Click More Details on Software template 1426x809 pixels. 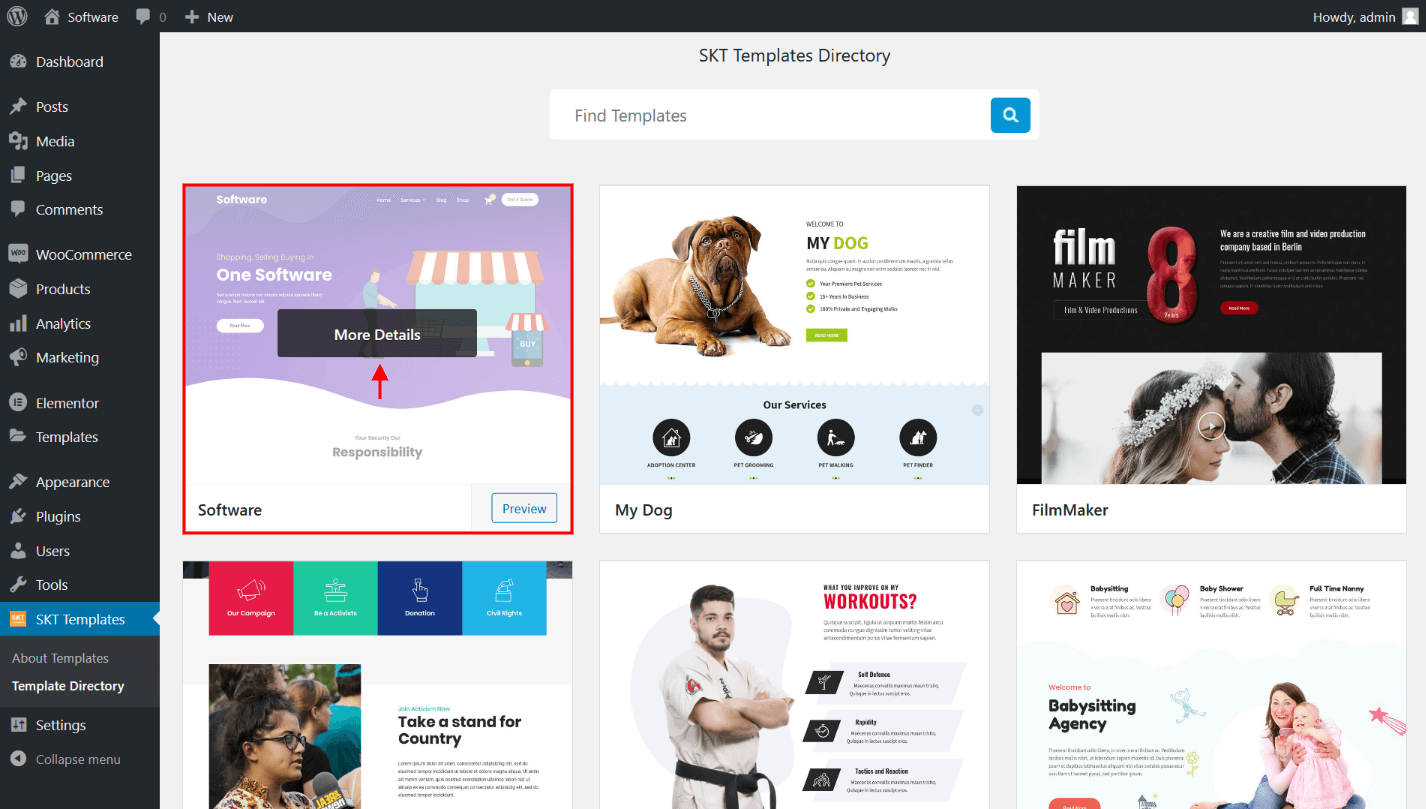(377, 334)
